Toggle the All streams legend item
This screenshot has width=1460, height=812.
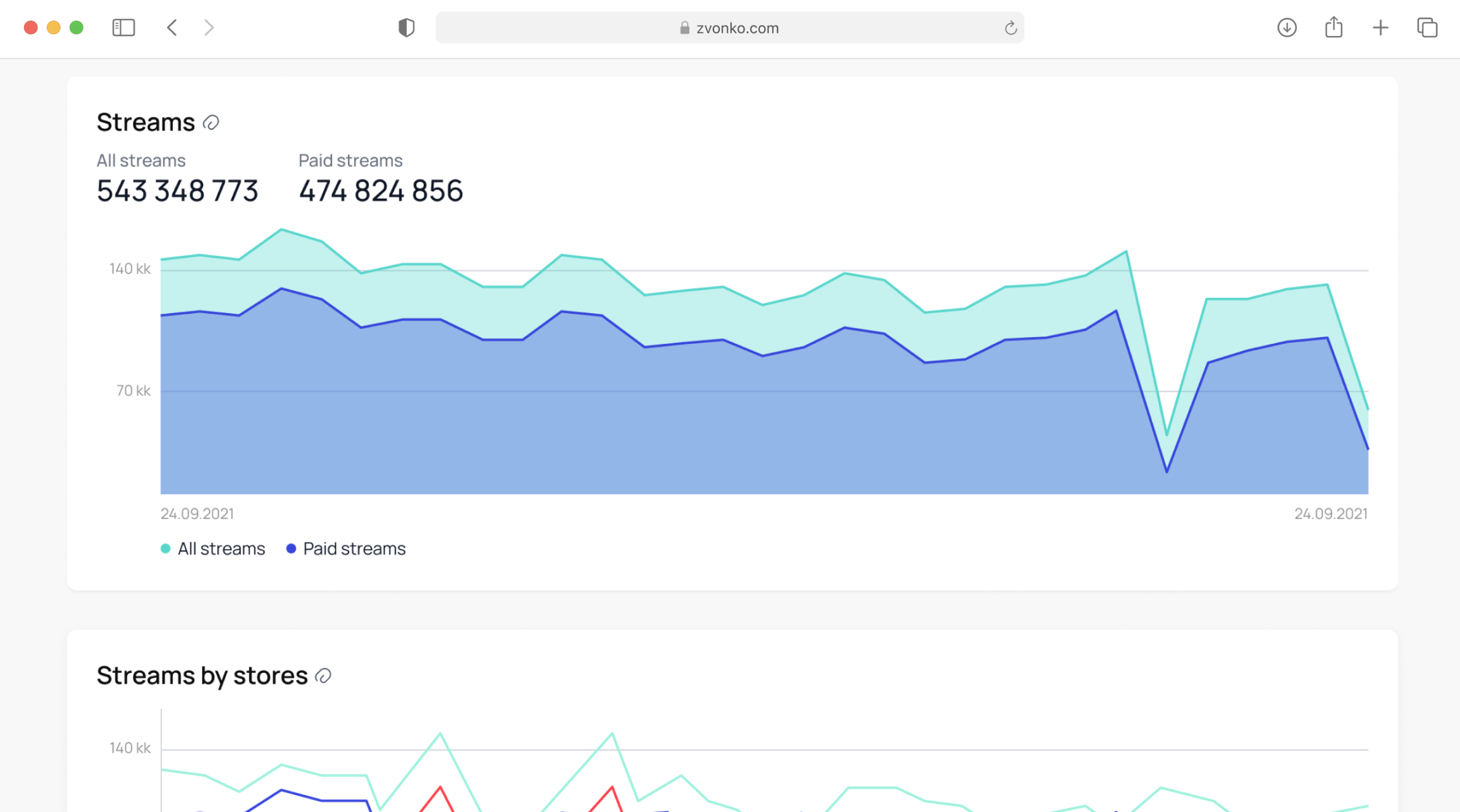click(x=221, y=549)
